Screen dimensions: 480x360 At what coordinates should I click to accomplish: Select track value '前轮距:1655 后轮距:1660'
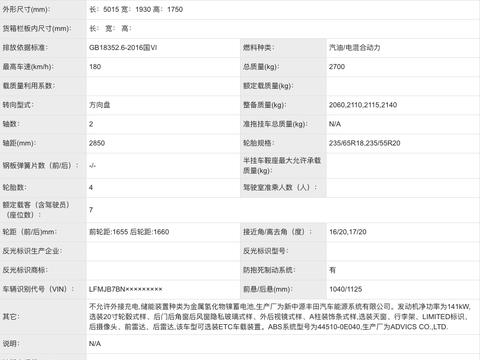coord(129,232)
